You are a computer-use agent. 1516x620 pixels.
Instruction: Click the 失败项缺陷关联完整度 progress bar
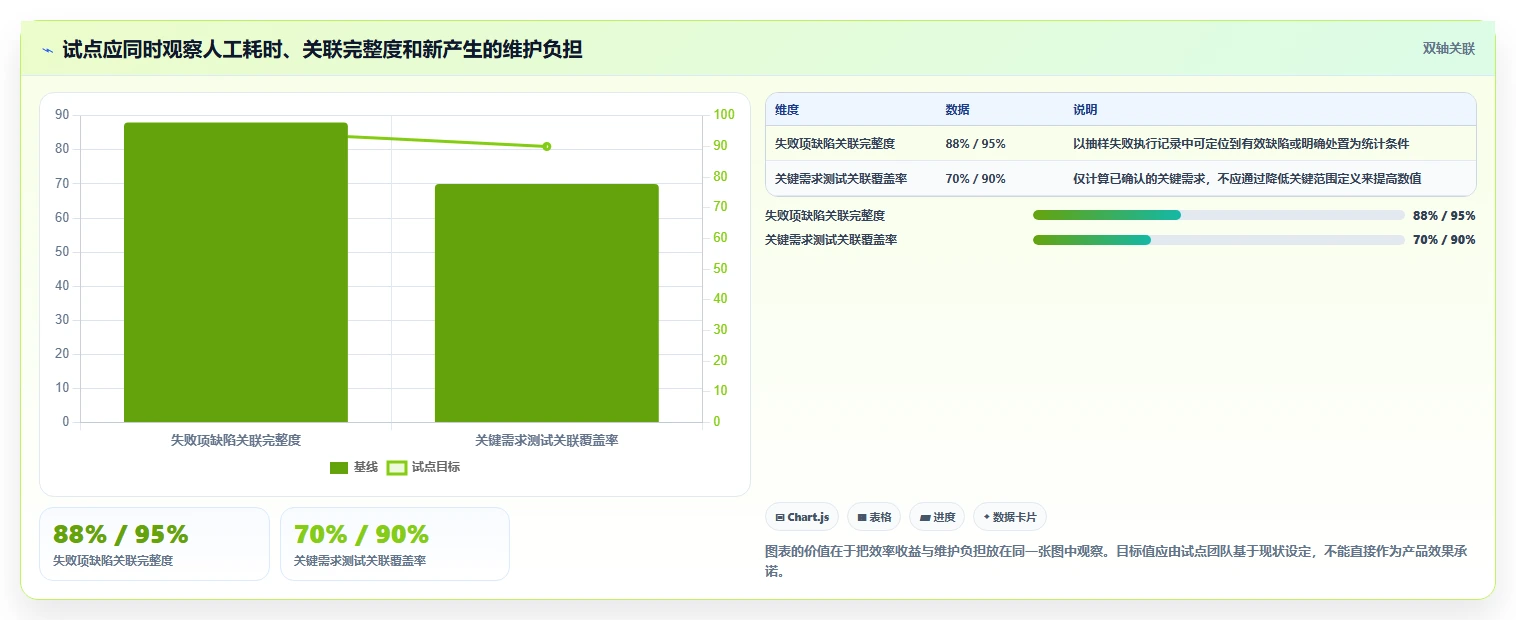1219,215
